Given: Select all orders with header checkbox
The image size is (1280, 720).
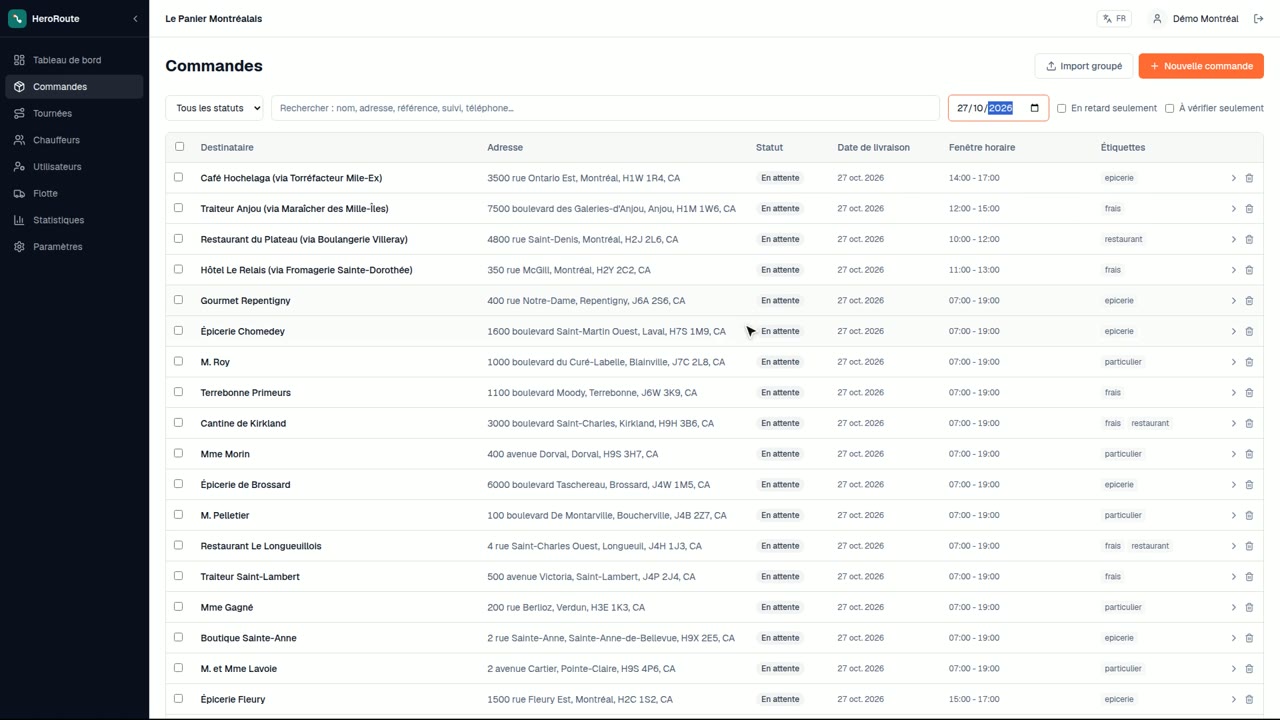Looking at the screenshot, I should click(180, 147).
